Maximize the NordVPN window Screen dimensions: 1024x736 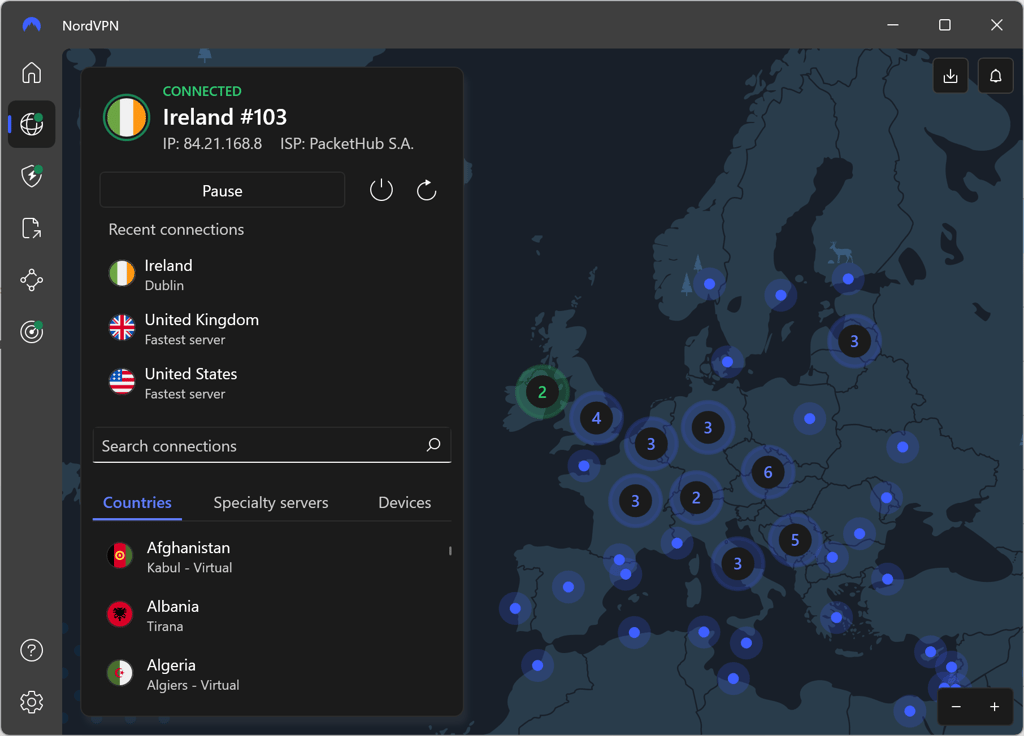point(944,25)
